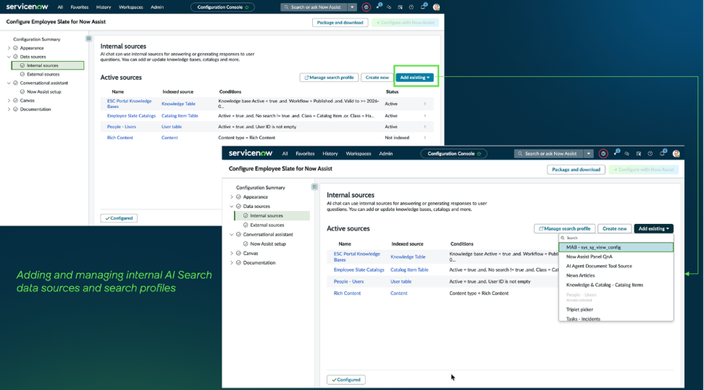Open History menu in front window
The image size is (704, 390).
tap(330, 153)
